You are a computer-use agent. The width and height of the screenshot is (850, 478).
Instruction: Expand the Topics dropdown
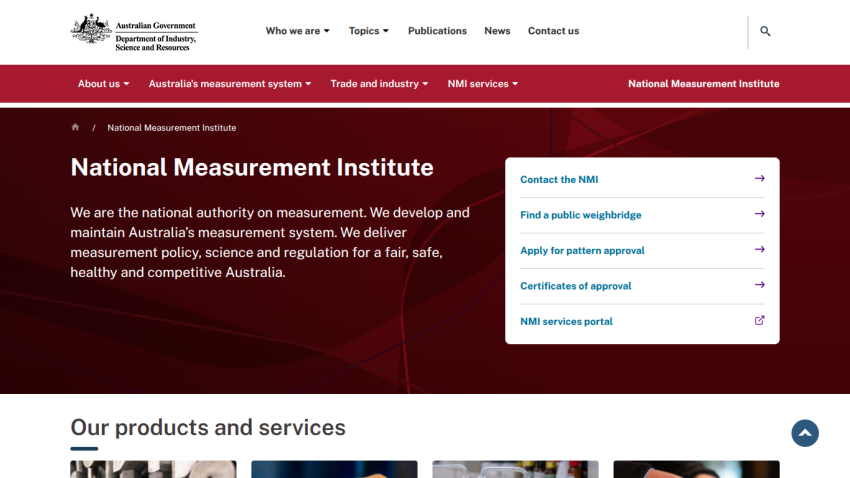pos(369,31)
